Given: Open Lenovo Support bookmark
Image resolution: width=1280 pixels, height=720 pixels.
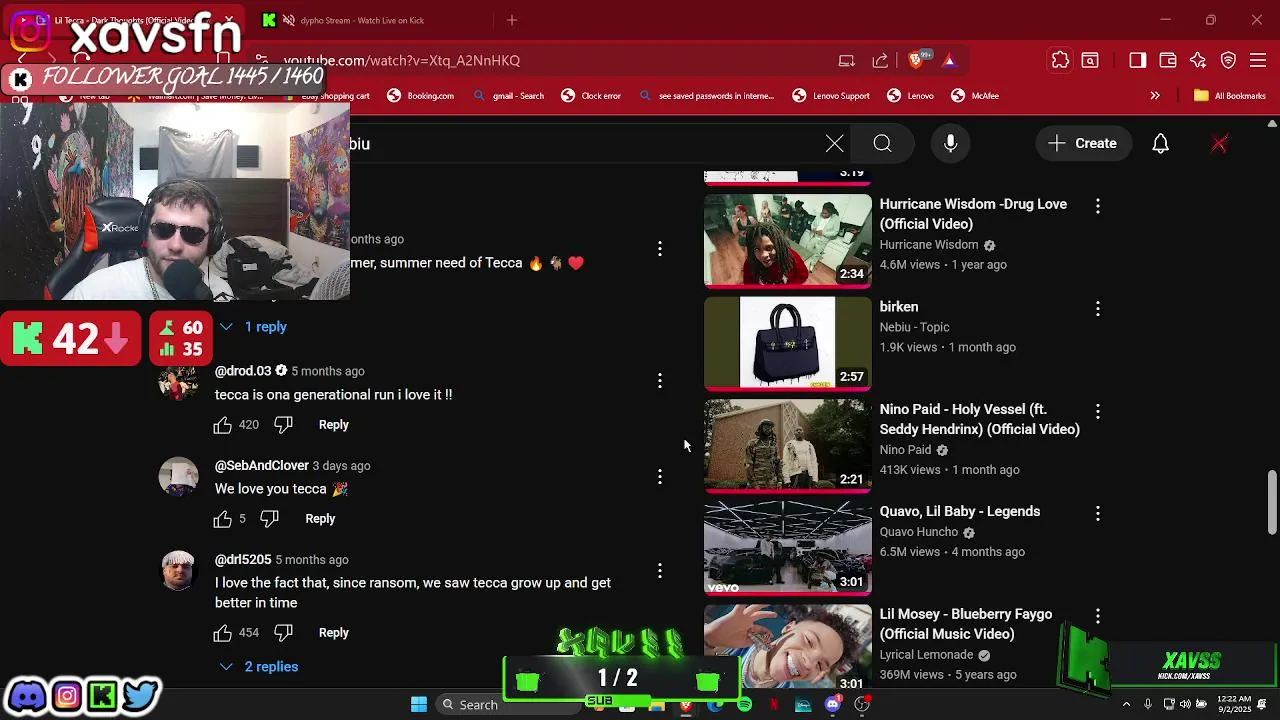Looking at the screenshot, I should tap(831, 96).
